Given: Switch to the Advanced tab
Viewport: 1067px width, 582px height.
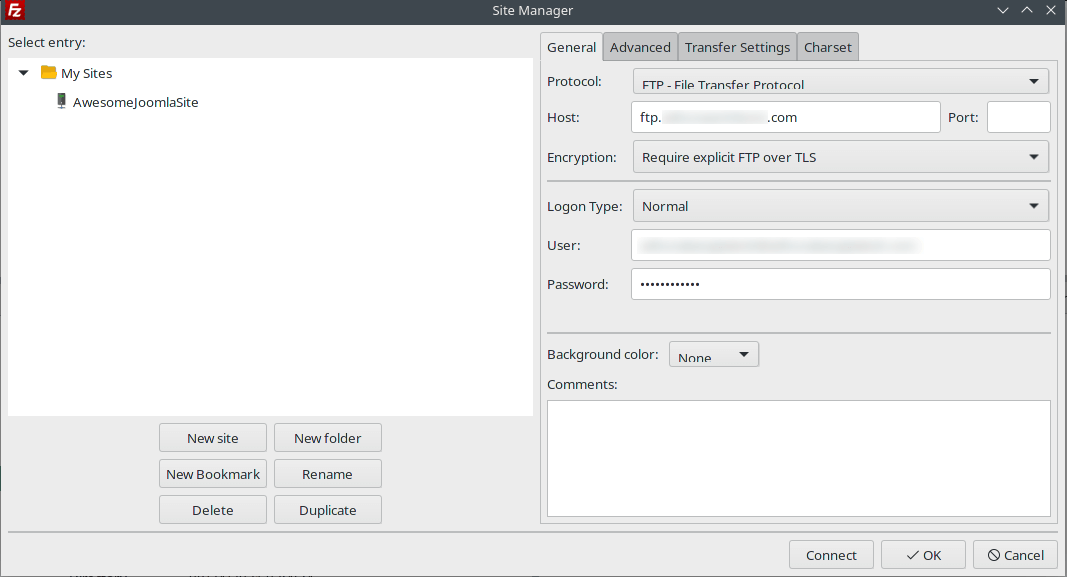Looking at the screenshot, I should 640,46.
